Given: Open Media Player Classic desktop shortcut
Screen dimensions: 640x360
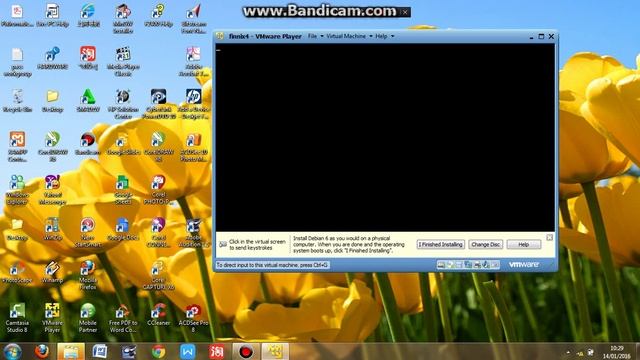Looking at the screenshot, I should click(x=123, y=61).
